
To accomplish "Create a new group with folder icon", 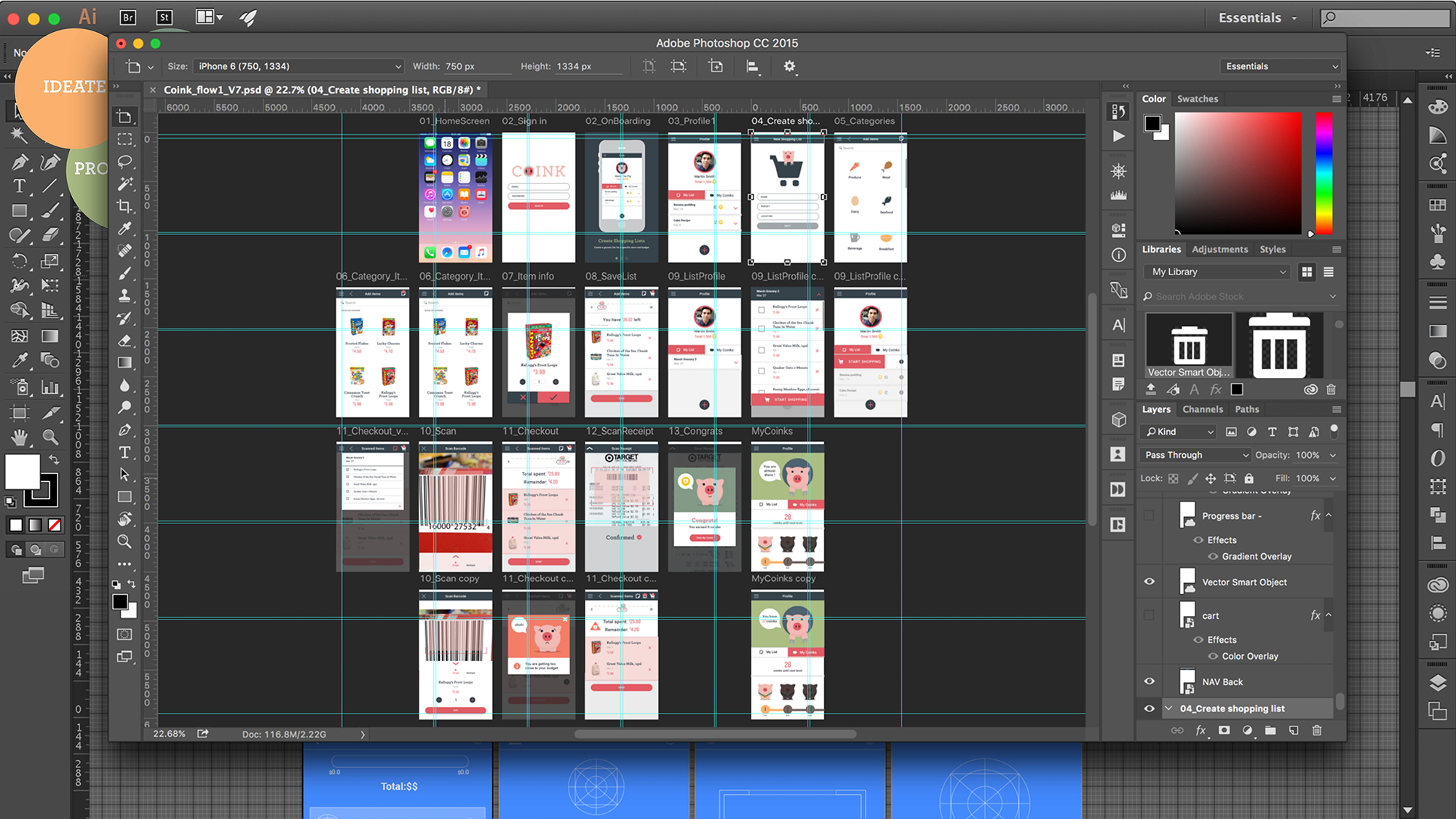I will (x=1270, y=730).
